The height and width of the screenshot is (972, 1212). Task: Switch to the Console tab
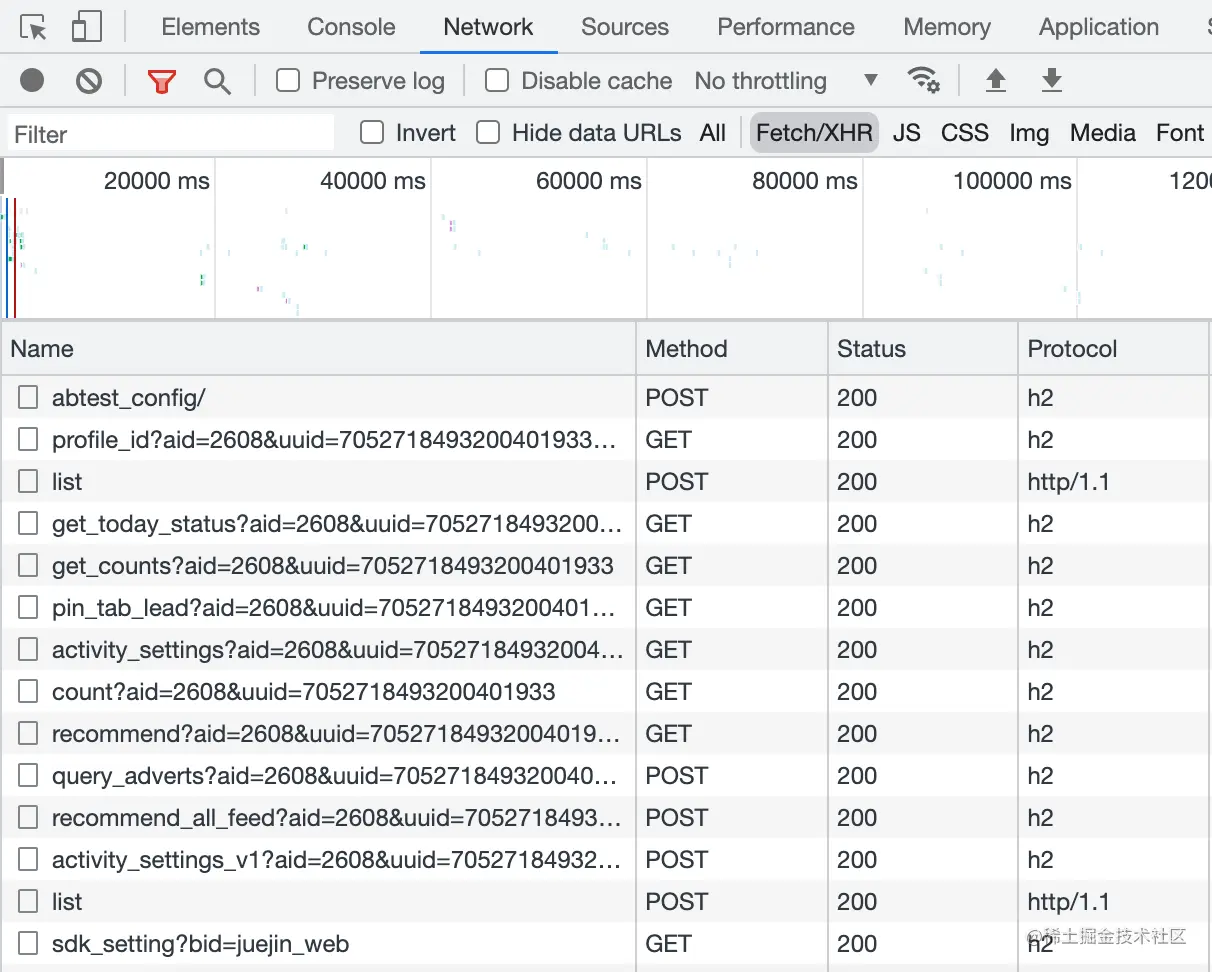(351, 27)
